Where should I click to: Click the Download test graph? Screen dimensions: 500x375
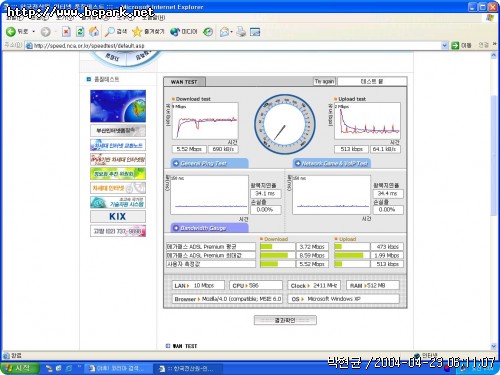click(205, 121)
